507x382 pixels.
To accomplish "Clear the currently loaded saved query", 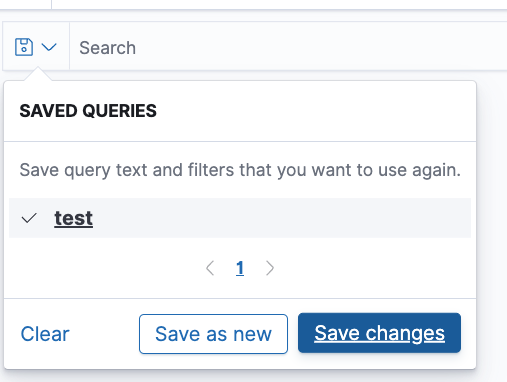I will pyautogui.click(x=45, y=334).
